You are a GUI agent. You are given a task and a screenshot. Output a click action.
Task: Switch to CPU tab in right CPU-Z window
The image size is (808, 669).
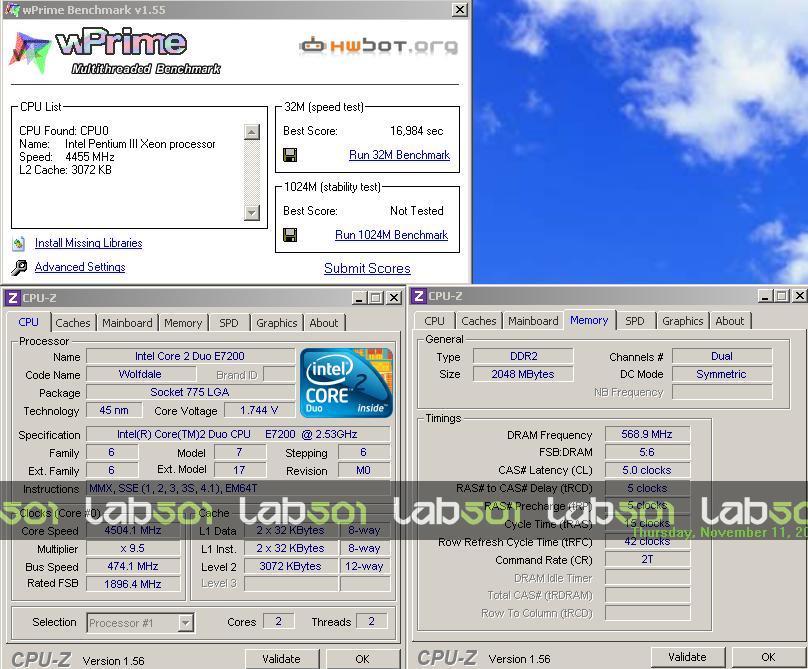(x=434, y=321)
